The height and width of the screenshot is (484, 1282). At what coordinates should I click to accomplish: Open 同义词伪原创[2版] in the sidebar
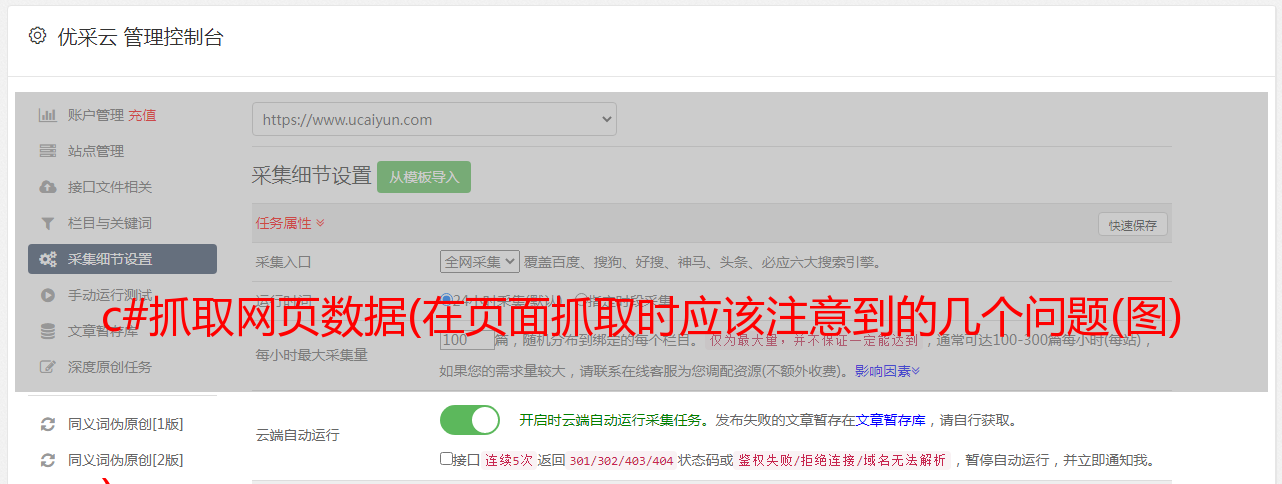pyautogui.click(x=126, y=460)
